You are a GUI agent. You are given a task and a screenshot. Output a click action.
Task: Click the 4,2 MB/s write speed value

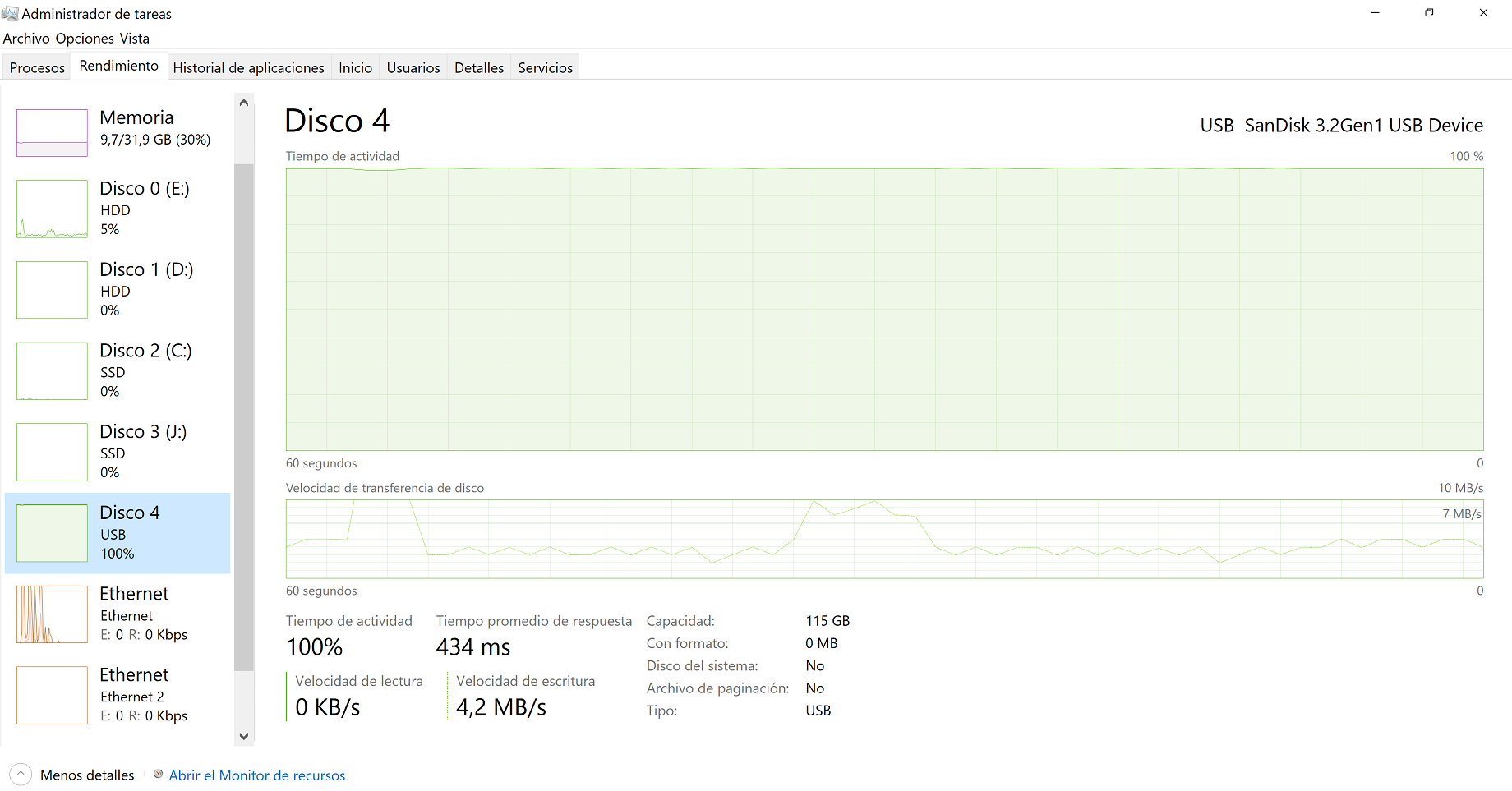tap(501, 707)
